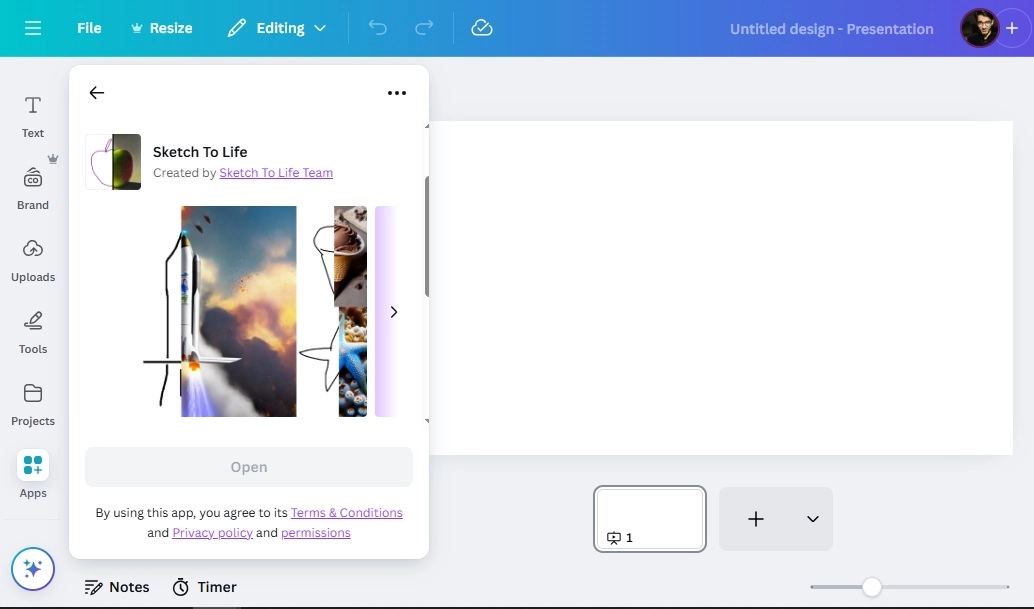Click the cloud save status icon
This screenshot has height=609, width=1034.
point(482,28)
